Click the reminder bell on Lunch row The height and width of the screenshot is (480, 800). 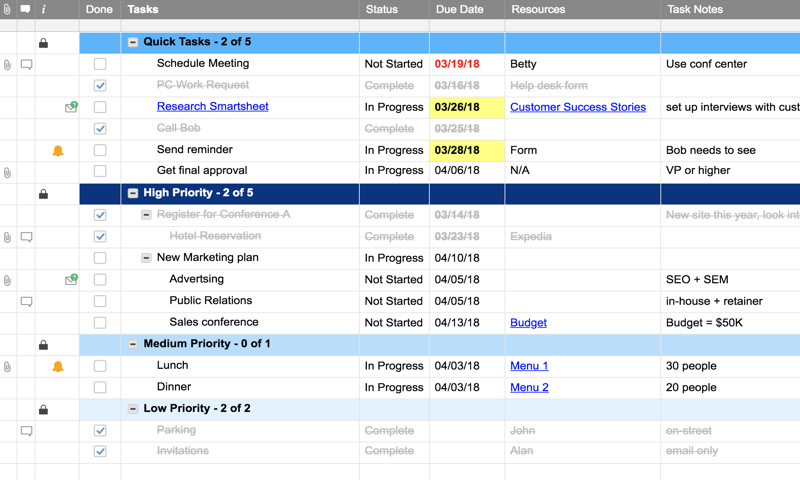(x=58, y=367)
